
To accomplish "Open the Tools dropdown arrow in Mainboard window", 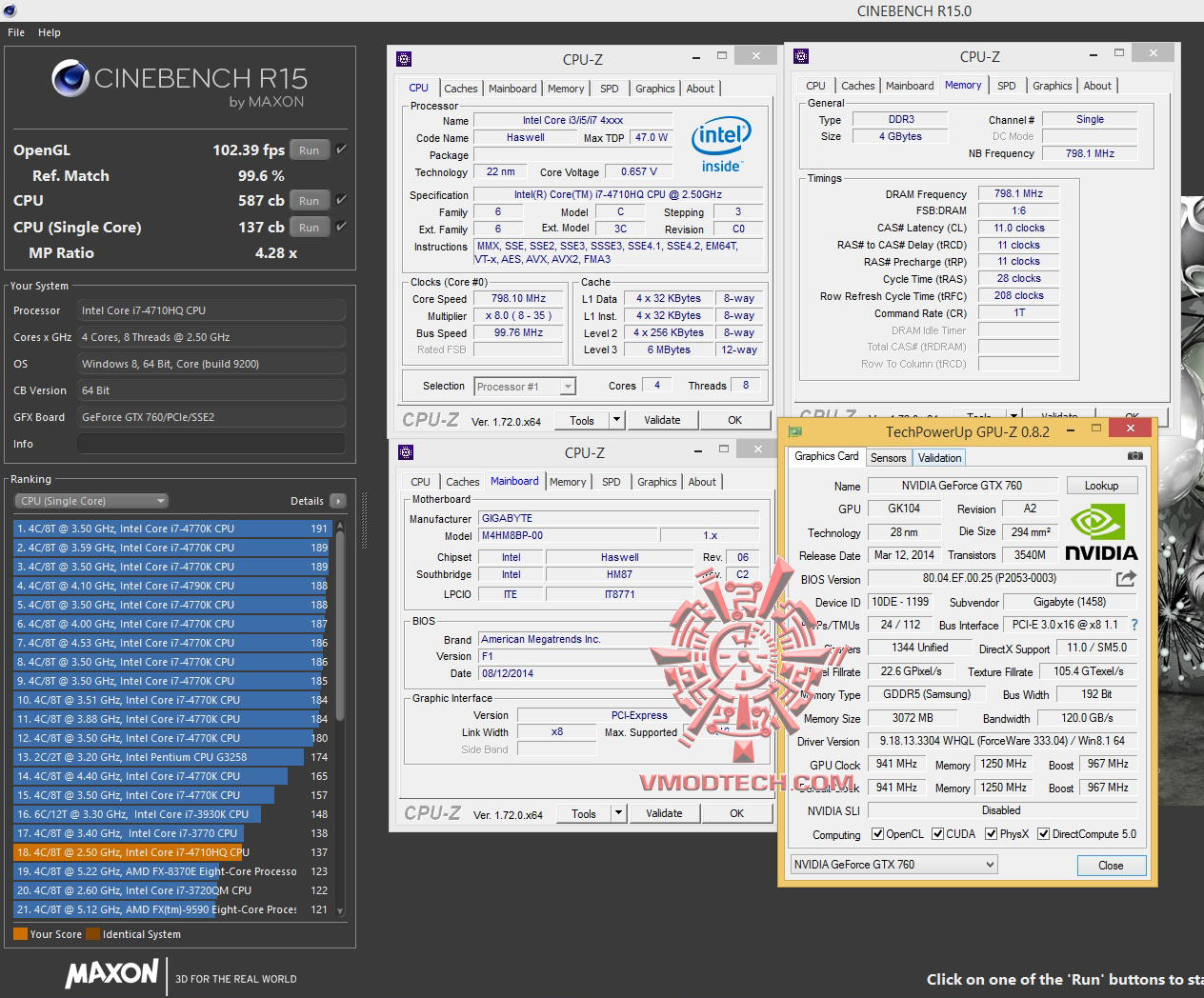I will (618, 813).
